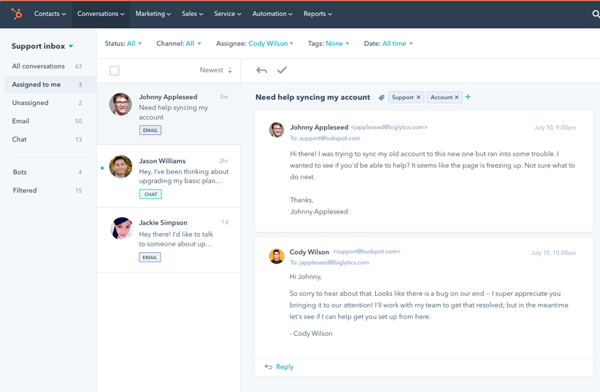This screenshot has width=600, height=392.
Task: Click the Reply link below message
Action: coord(279,367)
